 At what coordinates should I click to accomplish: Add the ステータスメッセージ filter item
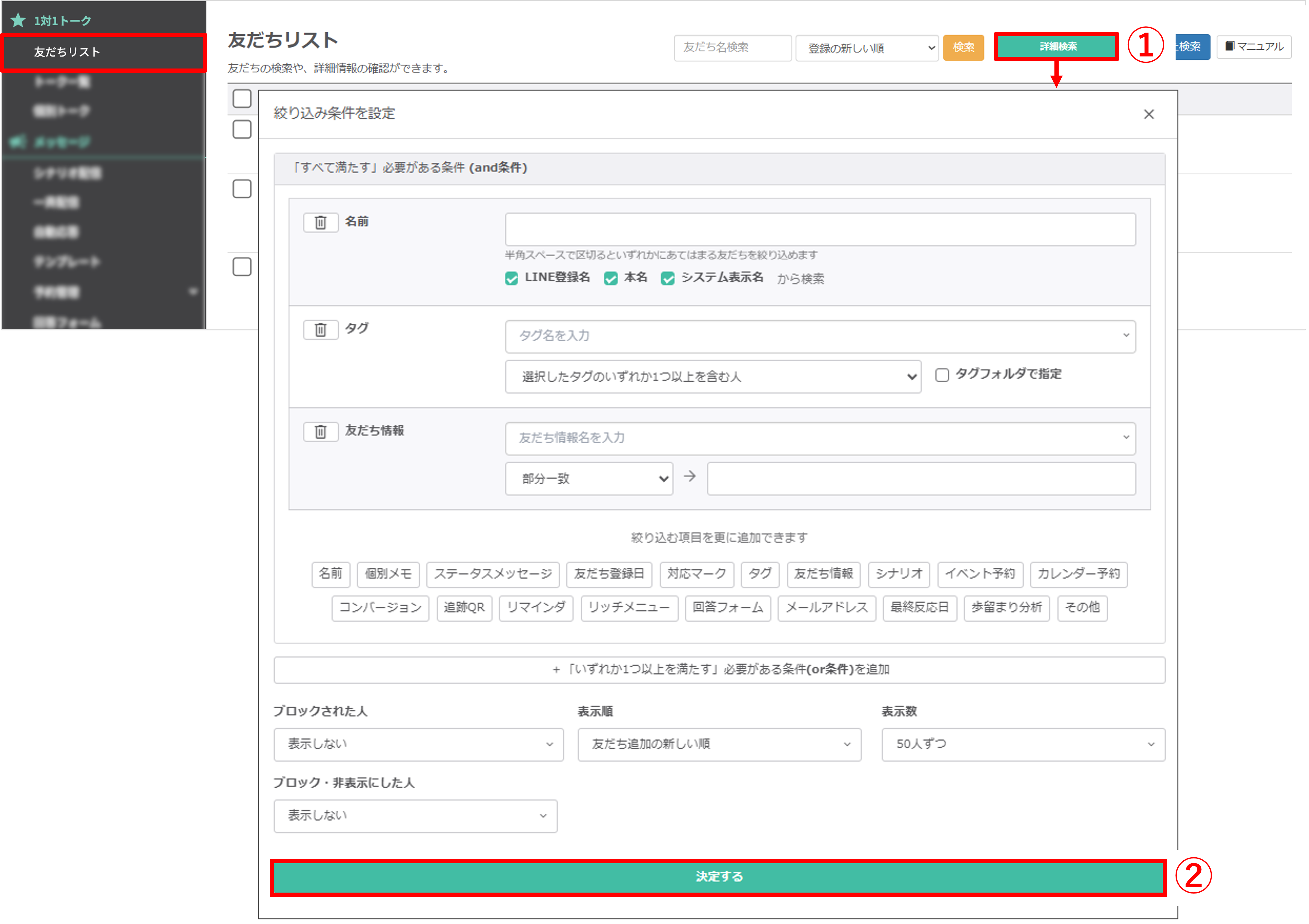(x=493, y=574)
